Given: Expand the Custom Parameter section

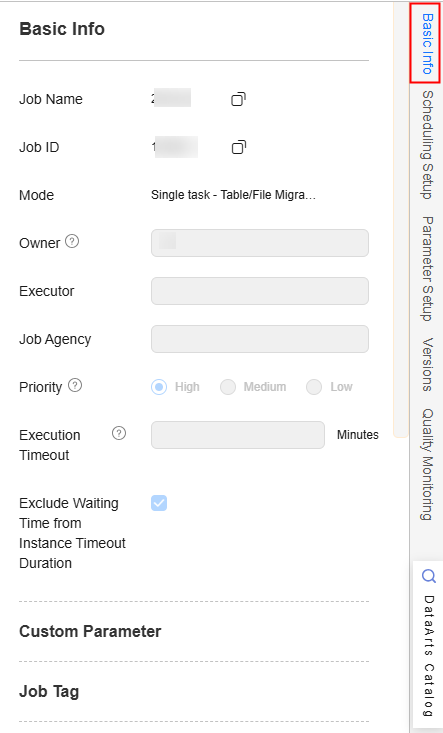Looking at the screenshot, I should point(90,632).
